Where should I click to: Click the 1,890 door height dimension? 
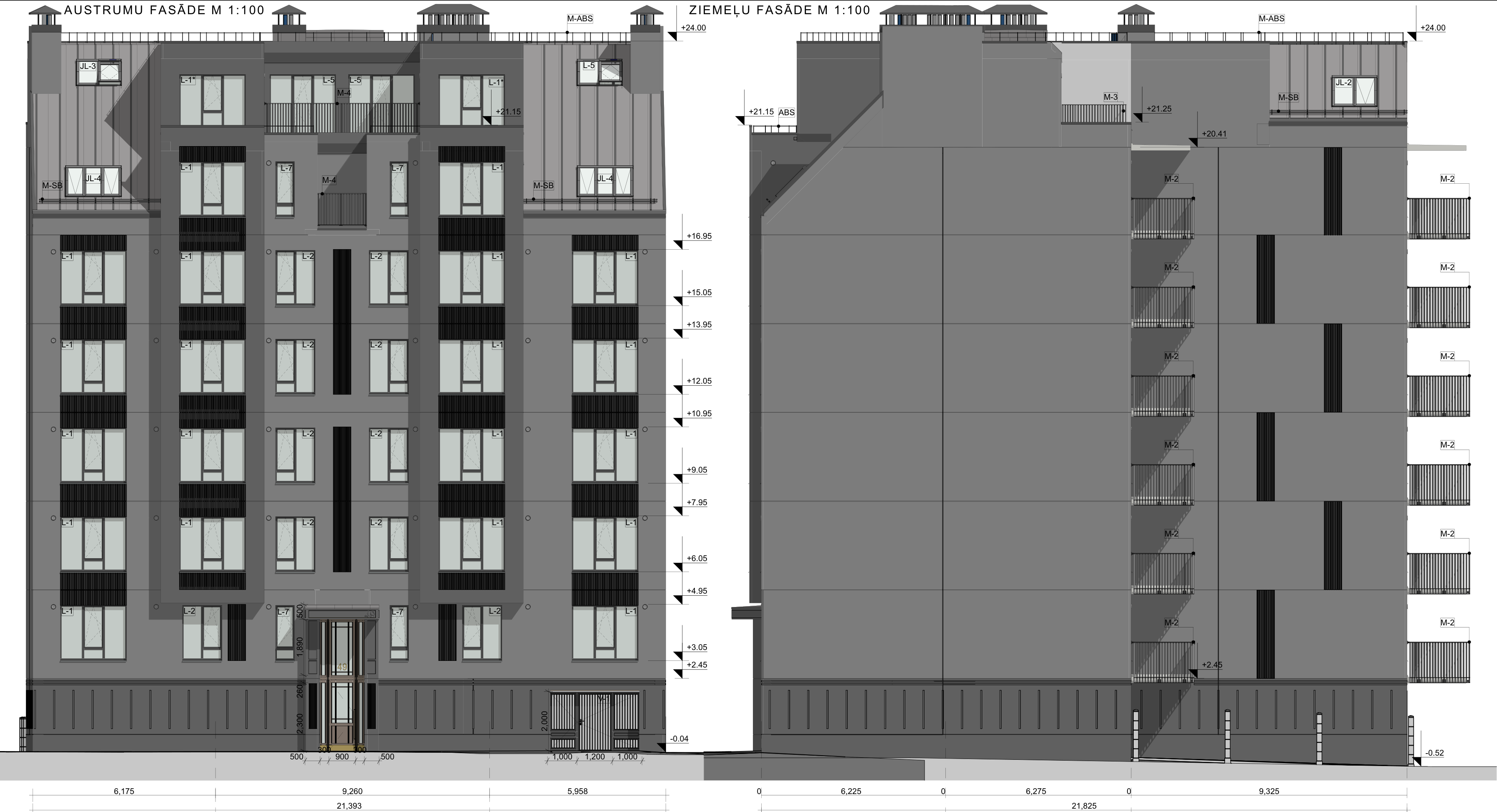pos(300,647)
